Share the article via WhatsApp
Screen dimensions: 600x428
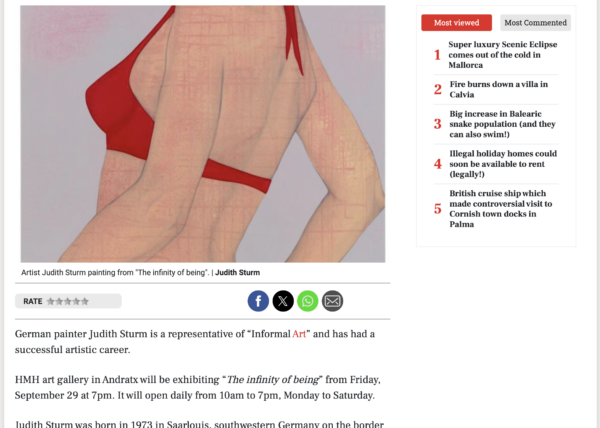(x=308, y=301)
